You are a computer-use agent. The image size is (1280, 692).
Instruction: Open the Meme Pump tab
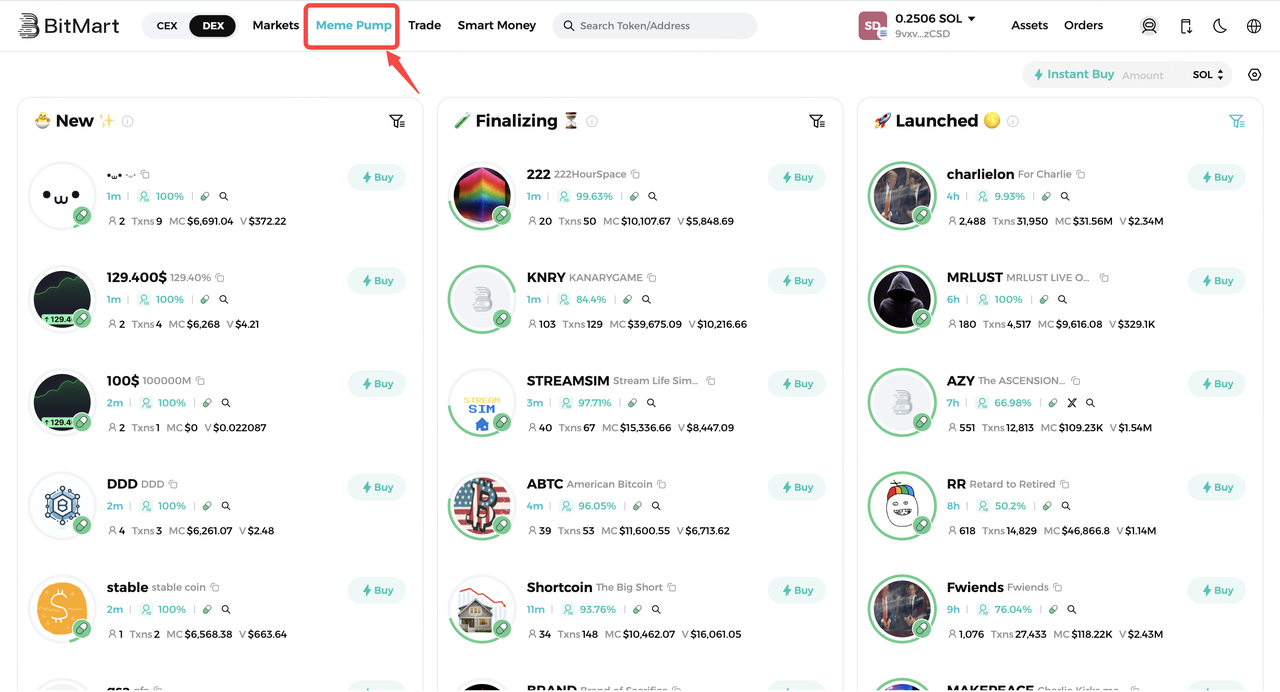click(x=354, y=25)
